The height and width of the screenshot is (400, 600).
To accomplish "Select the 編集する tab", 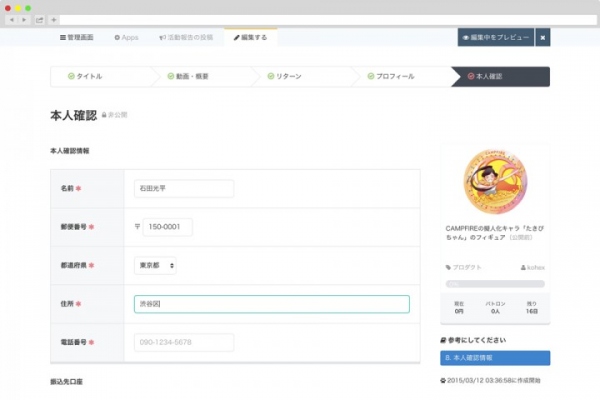I will (x=251, y=38).
